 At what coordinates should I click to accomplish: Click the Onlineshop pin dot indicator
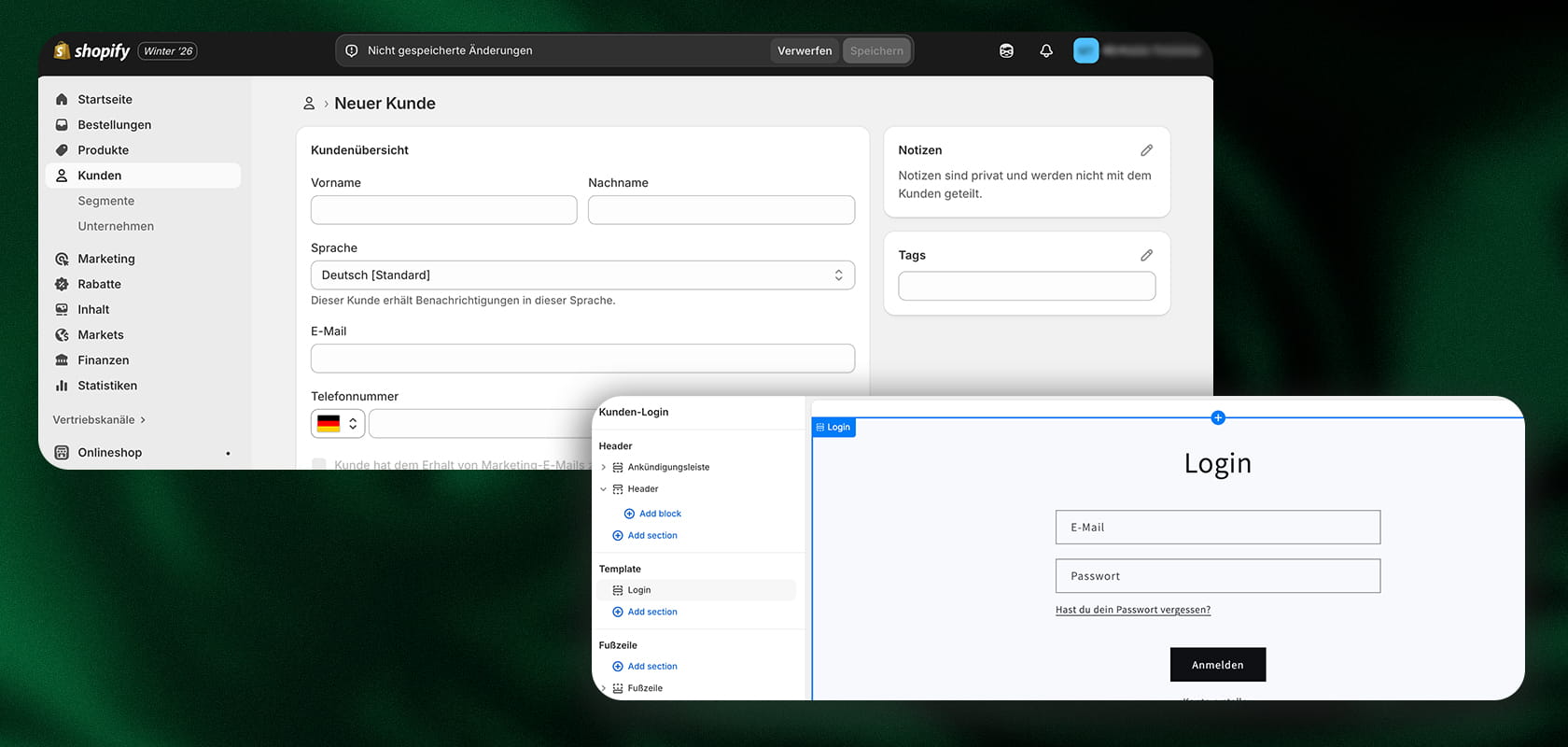(228, 454)
